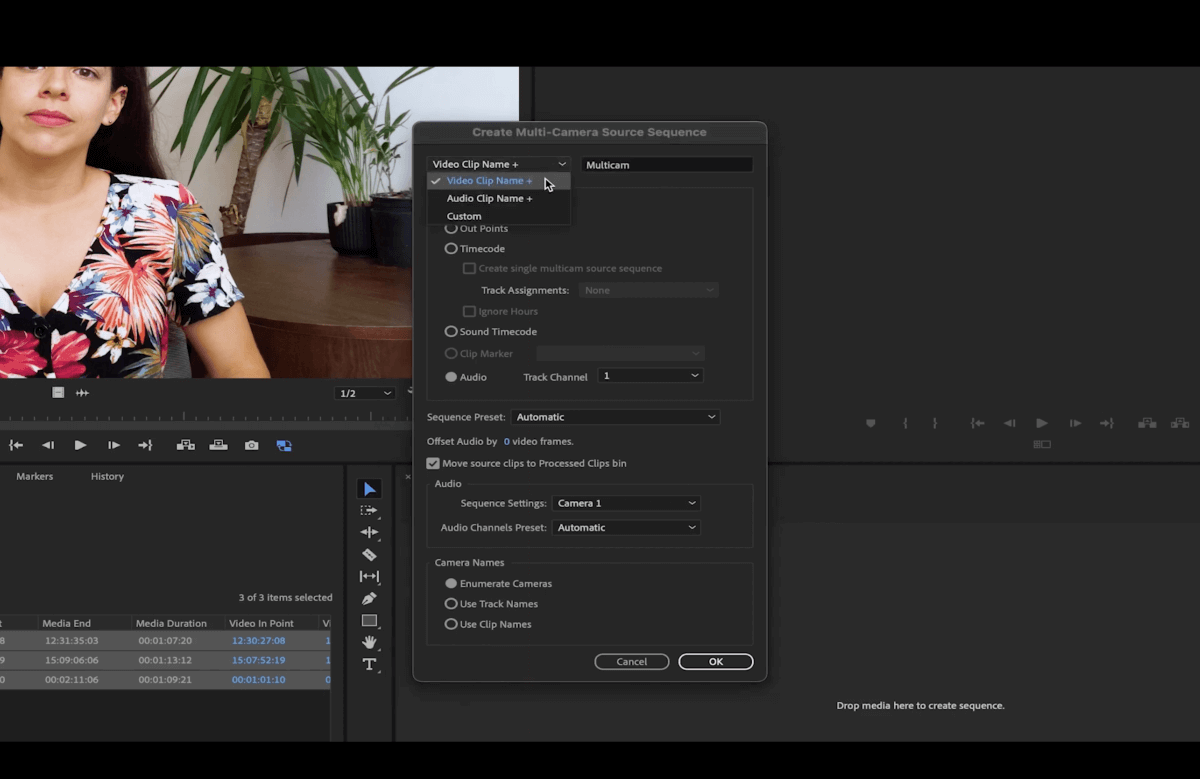Click the Export Frame camera icon
The width and height of the screenshot is (1200, 779).
pyautogui.click(x=251, y=445)
